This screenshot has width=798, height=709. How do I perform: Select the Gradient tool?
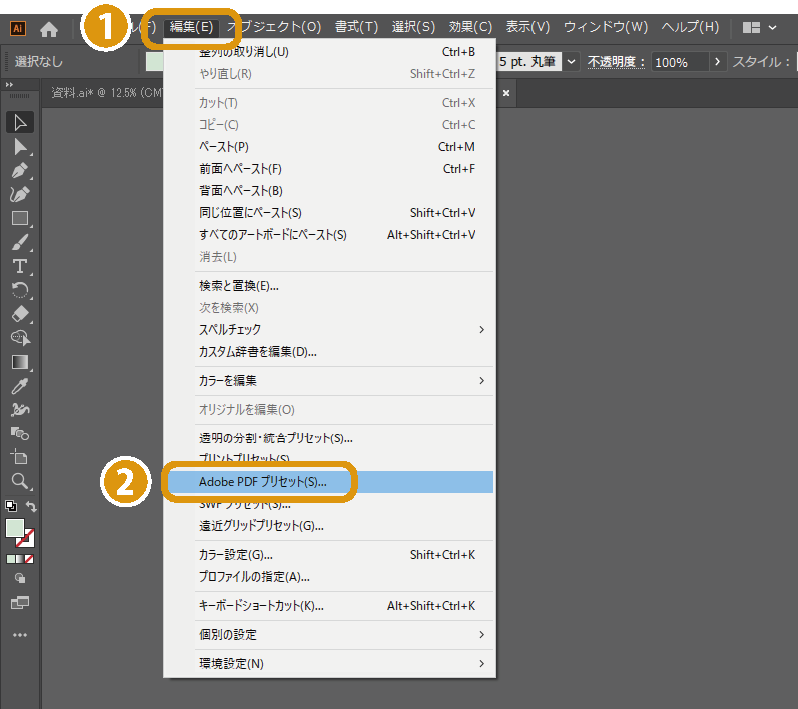[x=20, y=362]
